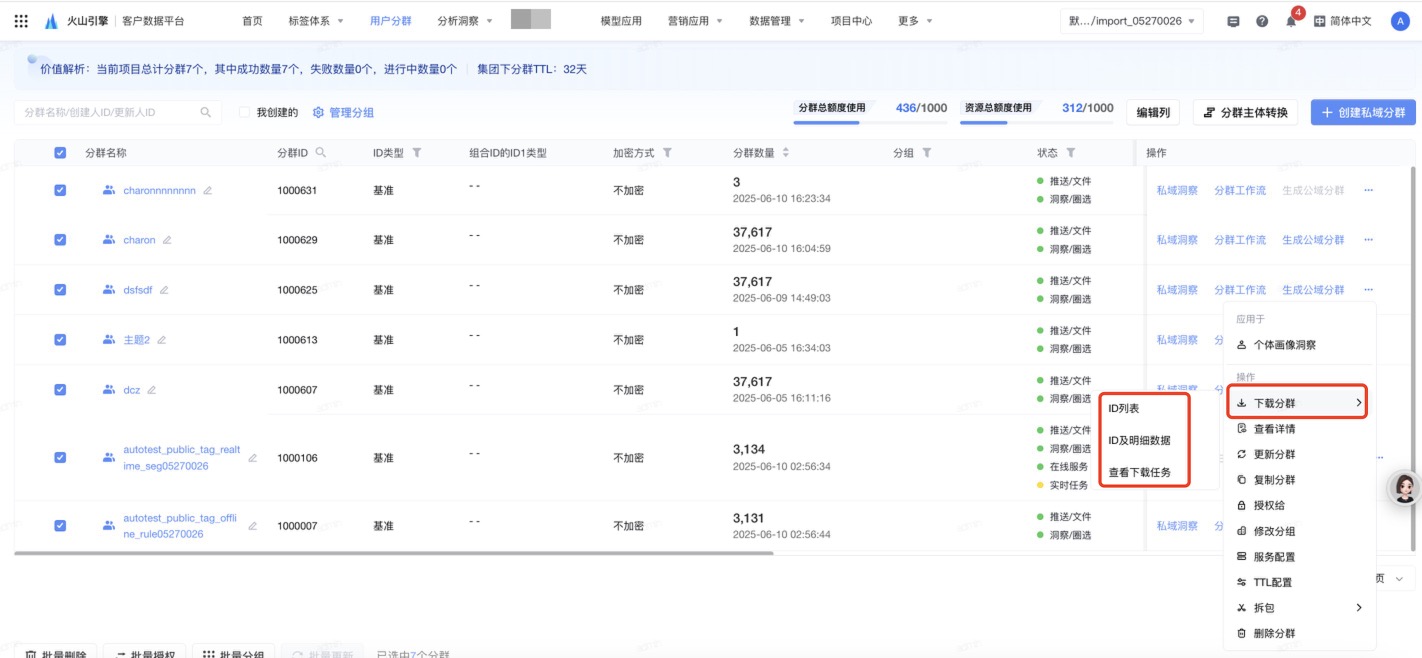Filter the 分组 column

coord(927,153)
